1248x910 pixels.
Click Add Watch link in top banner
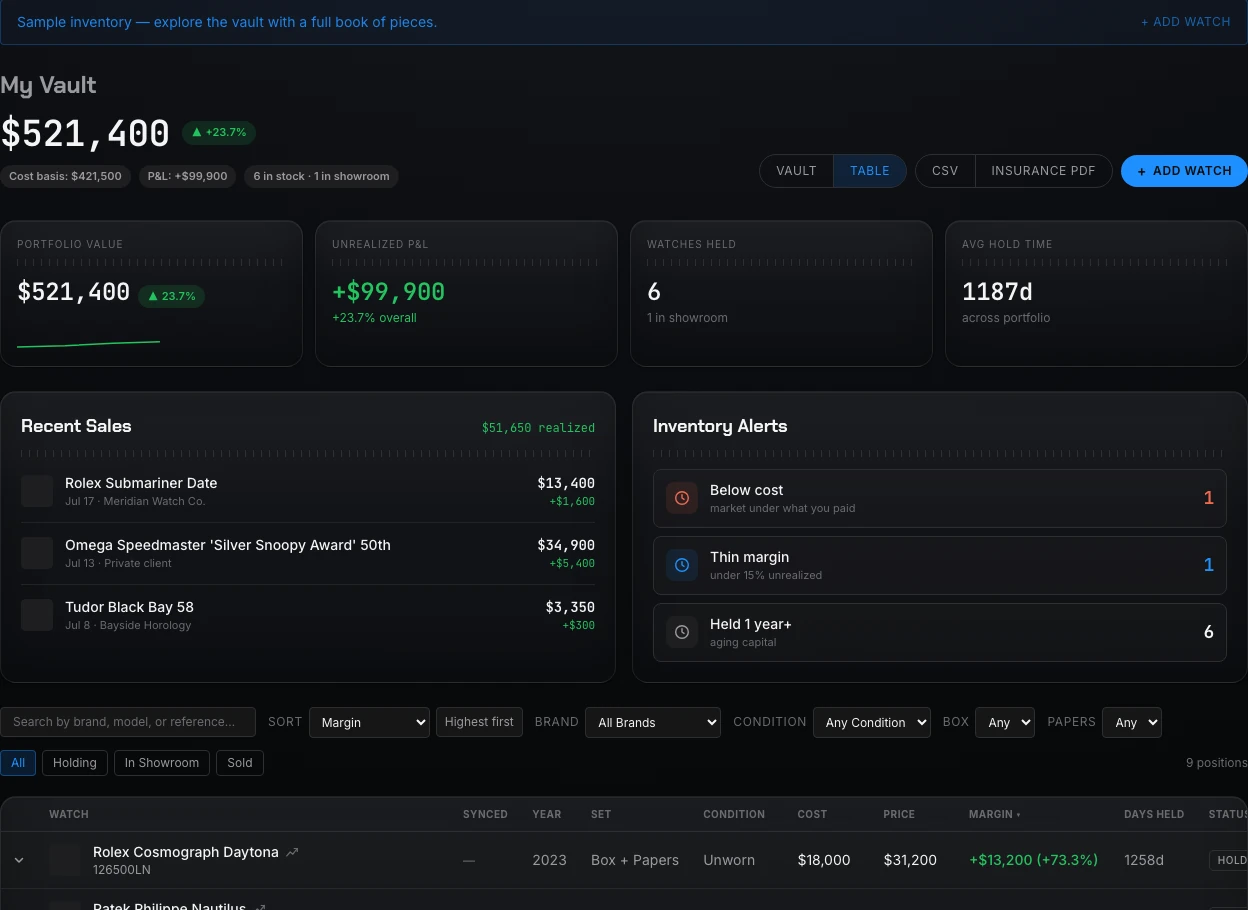pyautogui.click(x=1186, y=22)
